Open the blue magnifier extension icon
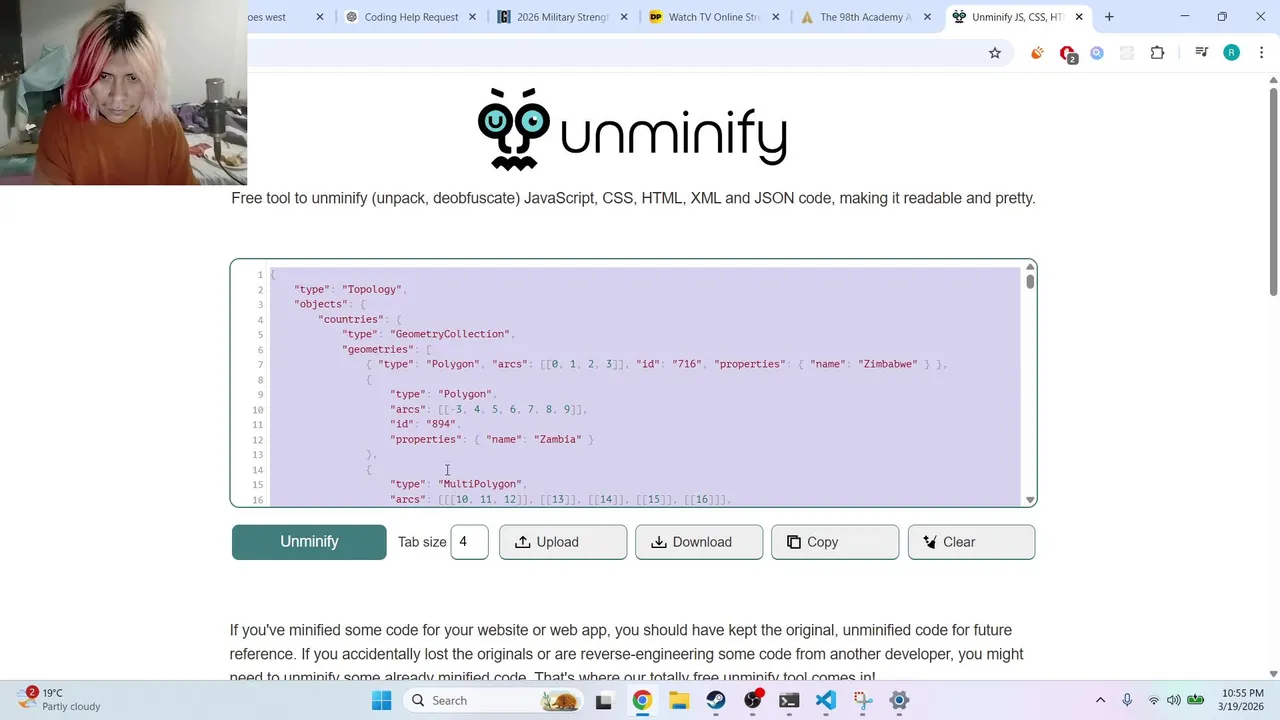1280x720 pixels. coord(1097,53)
